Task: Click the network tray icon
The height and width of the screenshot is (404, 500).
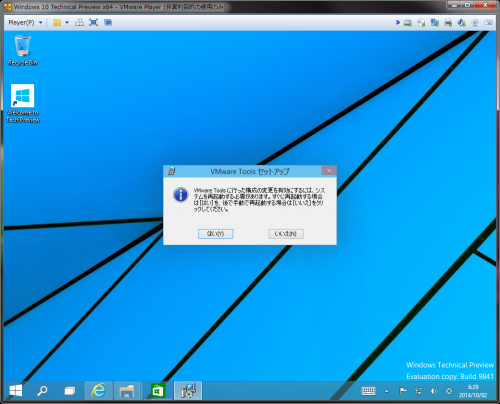Action: coord(418,391)
